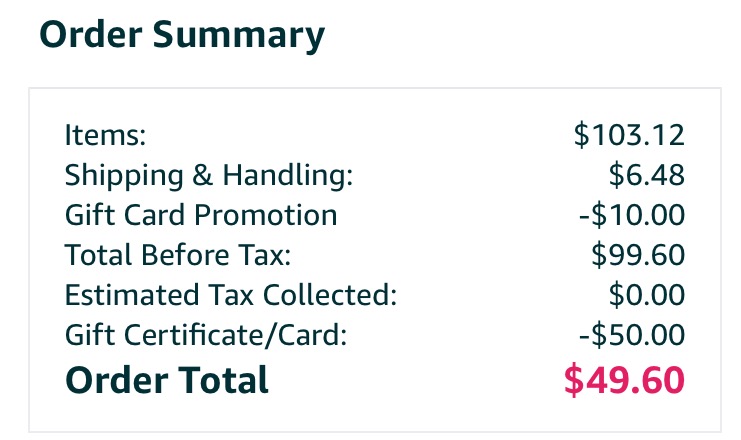
Task: Select the $0.00 tax amount
Action: coord(646,295)
